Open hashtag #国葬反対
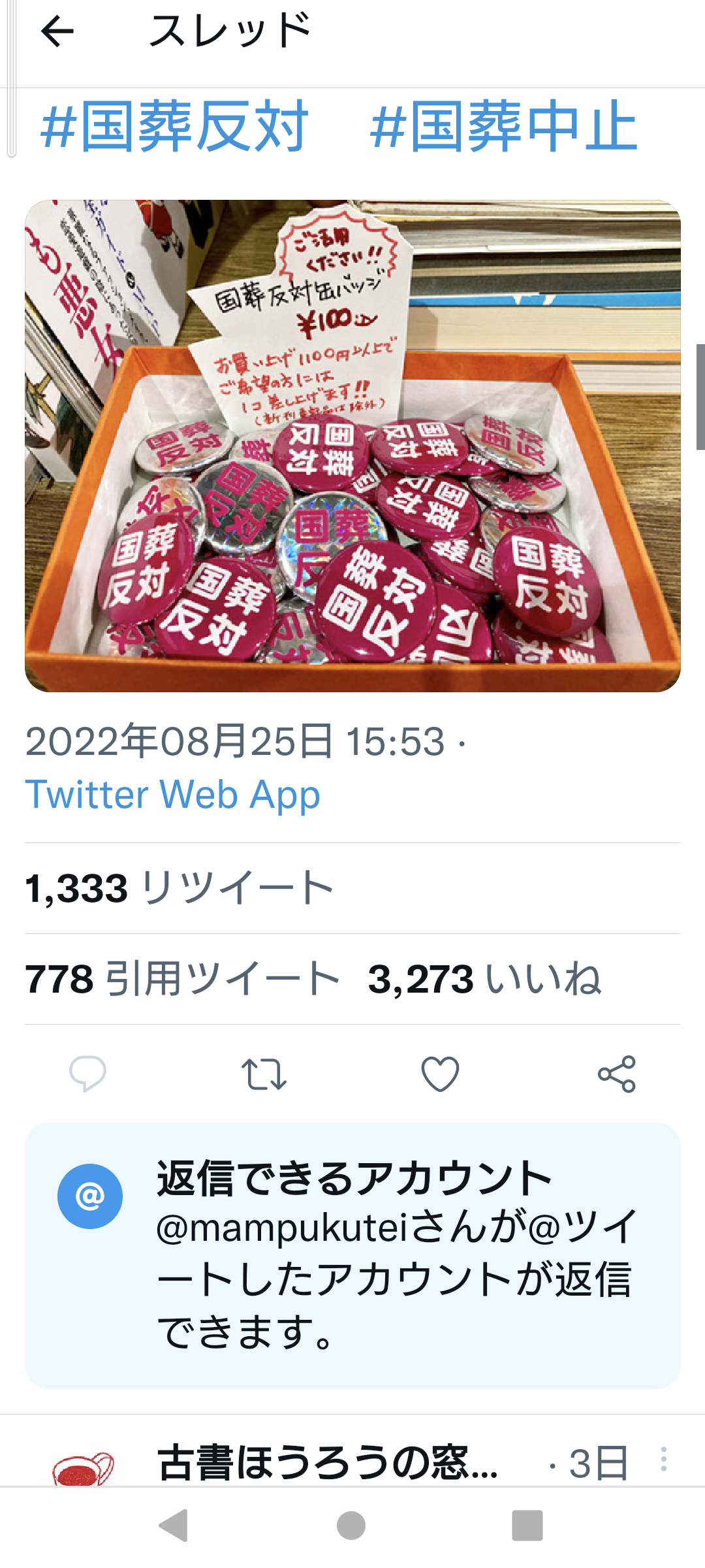 click(x=174, y=127)
